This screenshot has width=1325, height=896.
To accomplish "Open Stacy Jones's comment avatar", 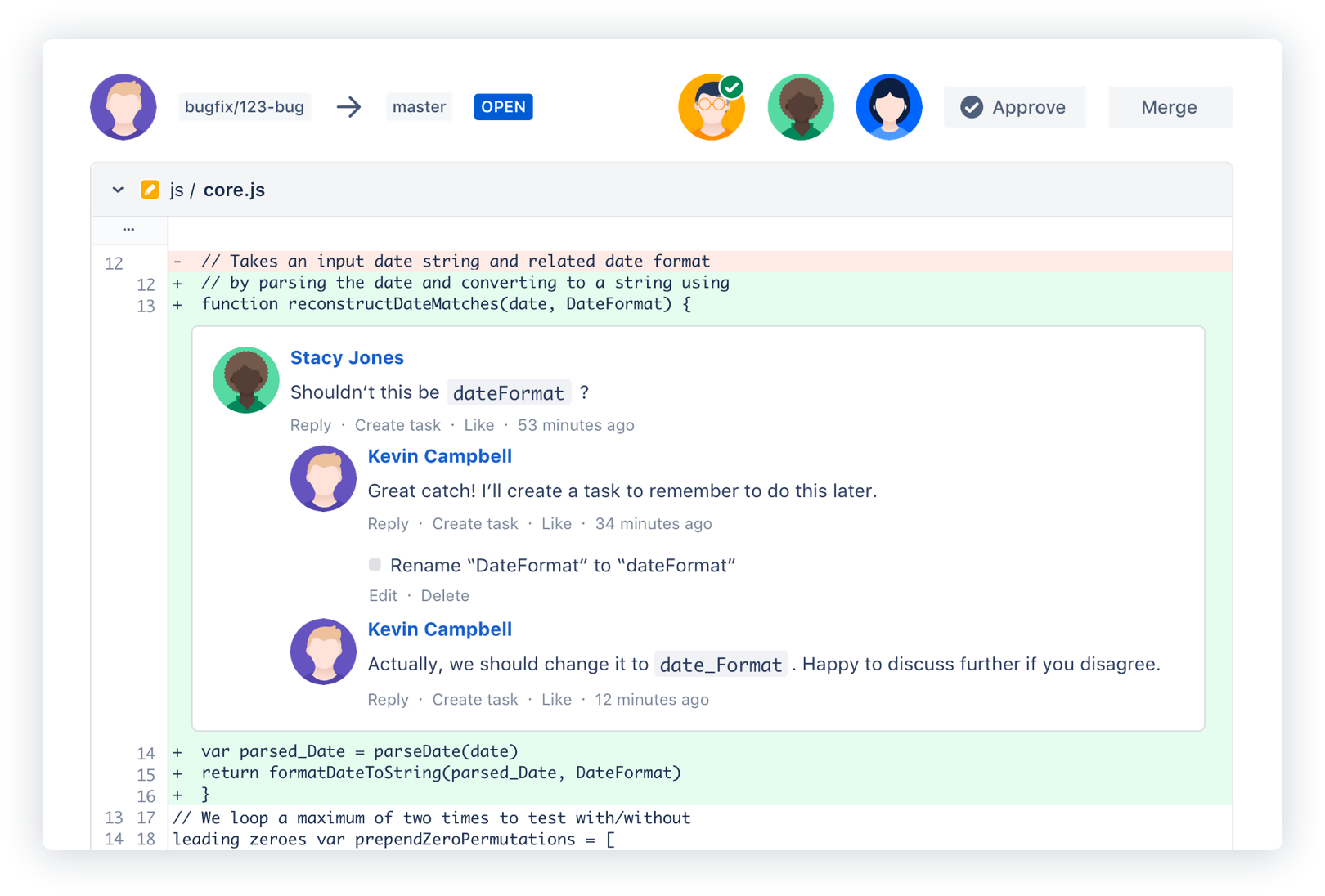I will point(245,379).
